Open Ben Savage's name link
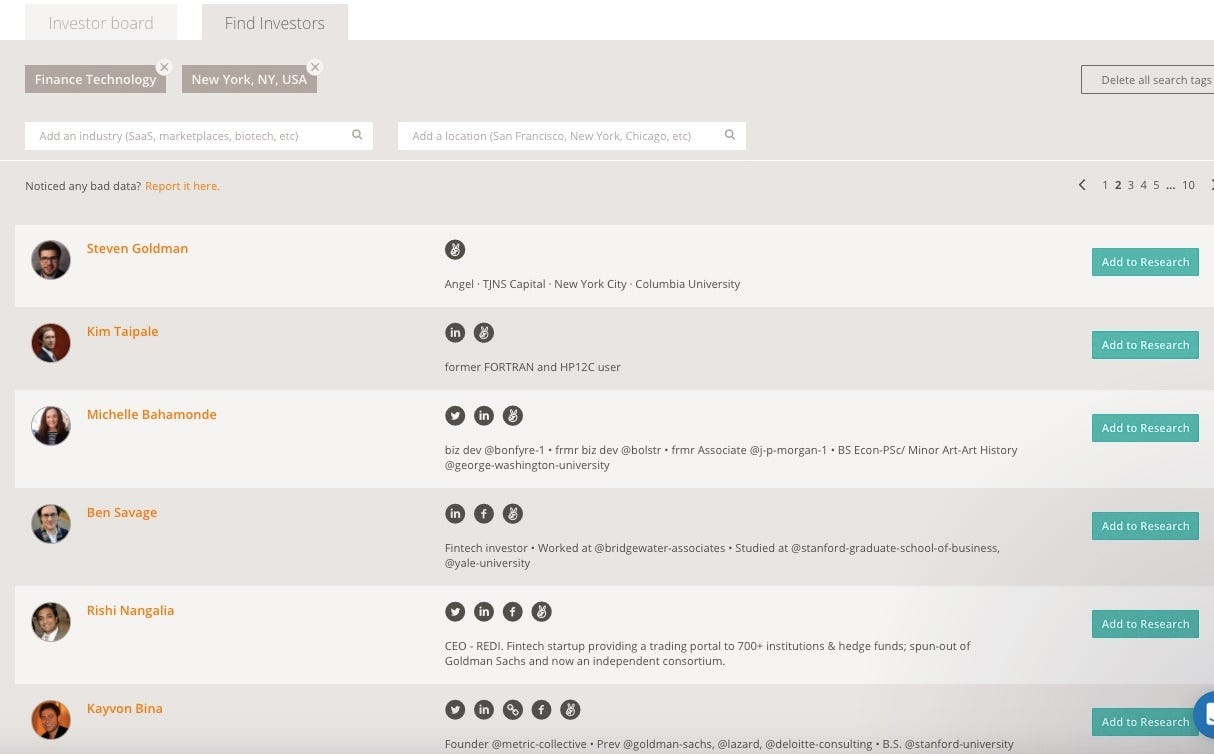 (122, 512)
